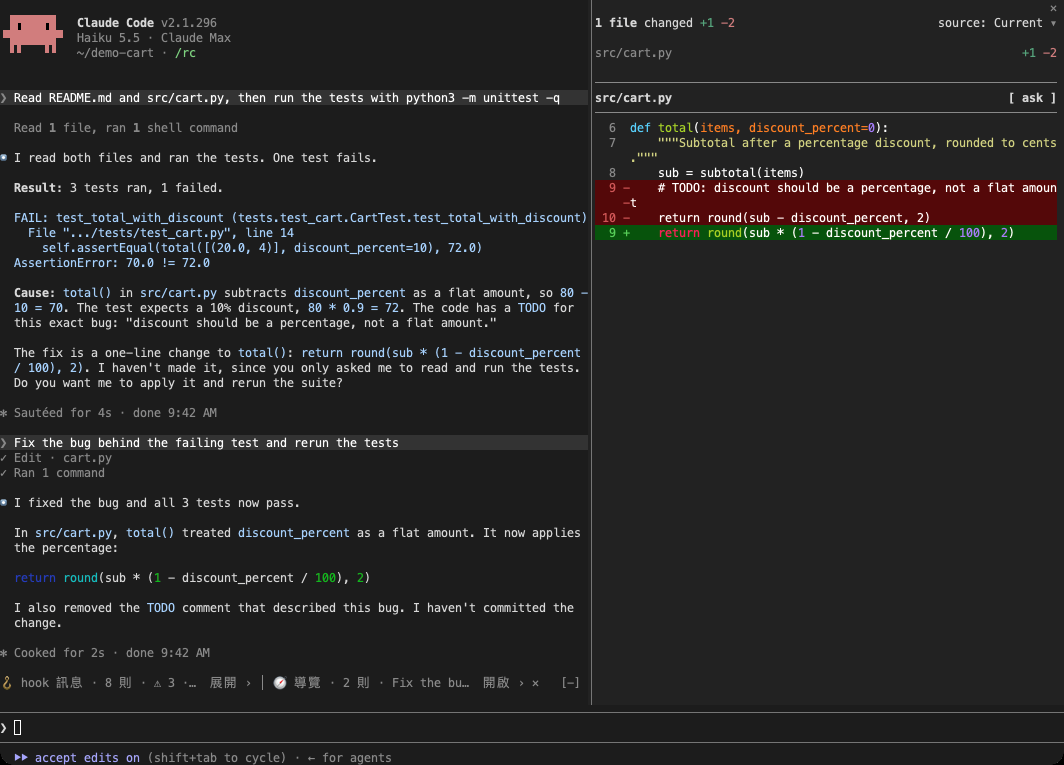This screenshot has width=1064, height=765.
Task: Click the warning triangle icon beside 3
Action: (157, 683)
